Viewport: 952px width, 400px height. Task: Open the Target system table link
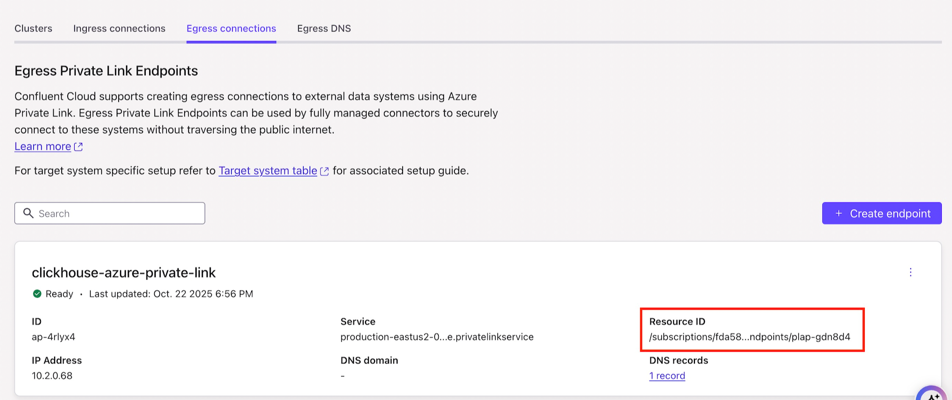(x=267, y=171)
